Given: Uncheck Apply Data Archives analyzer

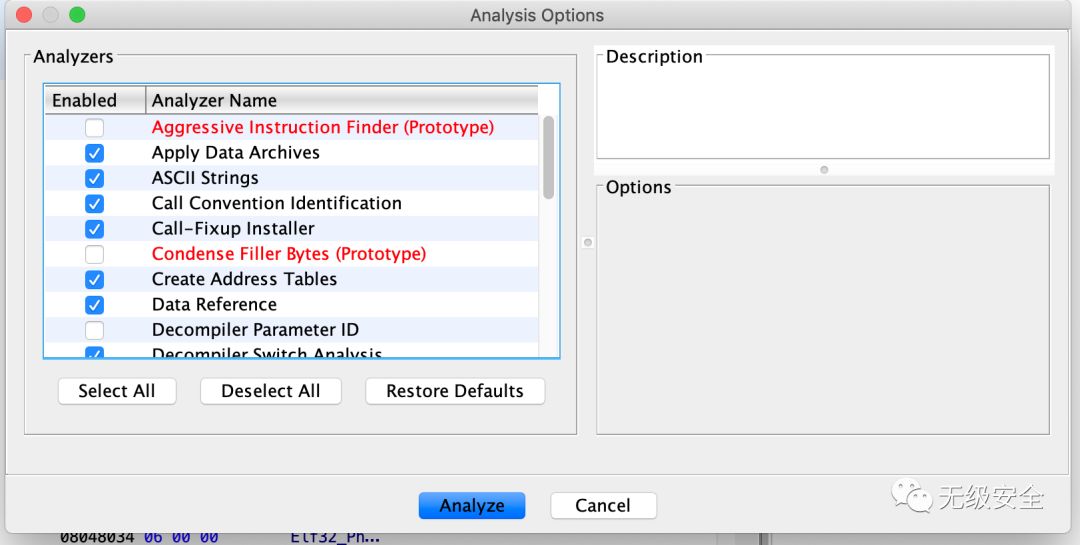Looking at the screenshot, I should [x=94, y=153].
